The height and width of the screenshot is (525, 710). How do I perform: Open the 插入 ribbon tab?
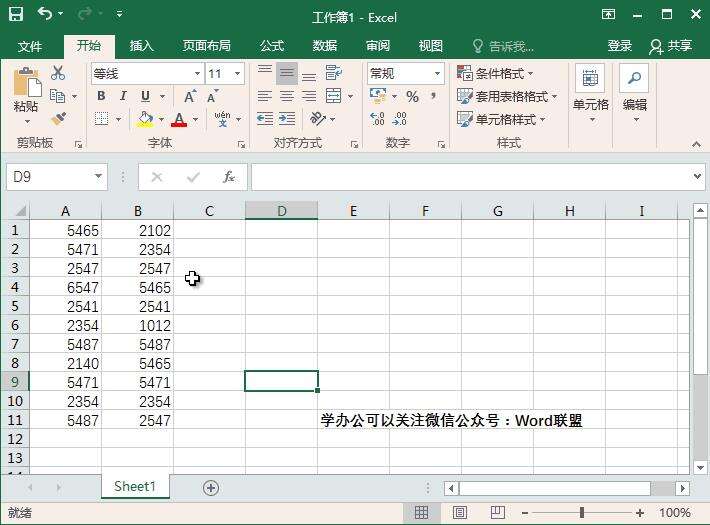pyautogui.click(x=142, y=46)
